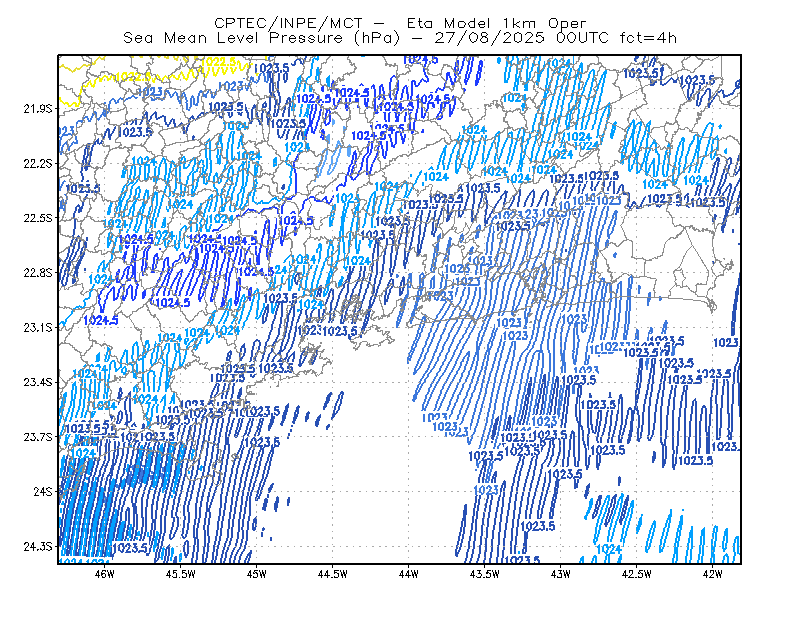The width and height of the screenshot is (800, 618).
Task: Click the 22.8S latitude axis label
Action: point(38,273)
